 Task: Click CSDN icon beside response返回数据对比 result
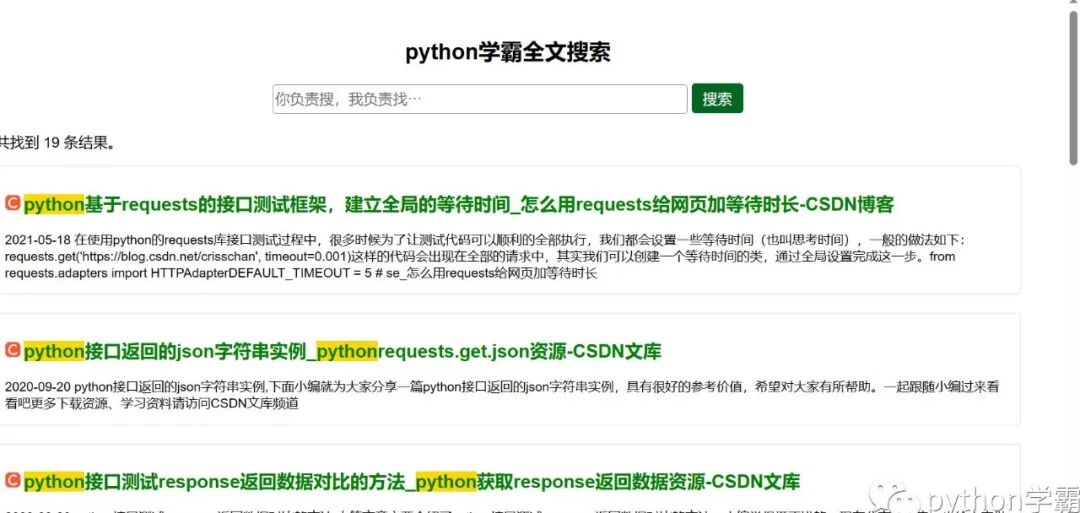(x=12, y=480)
